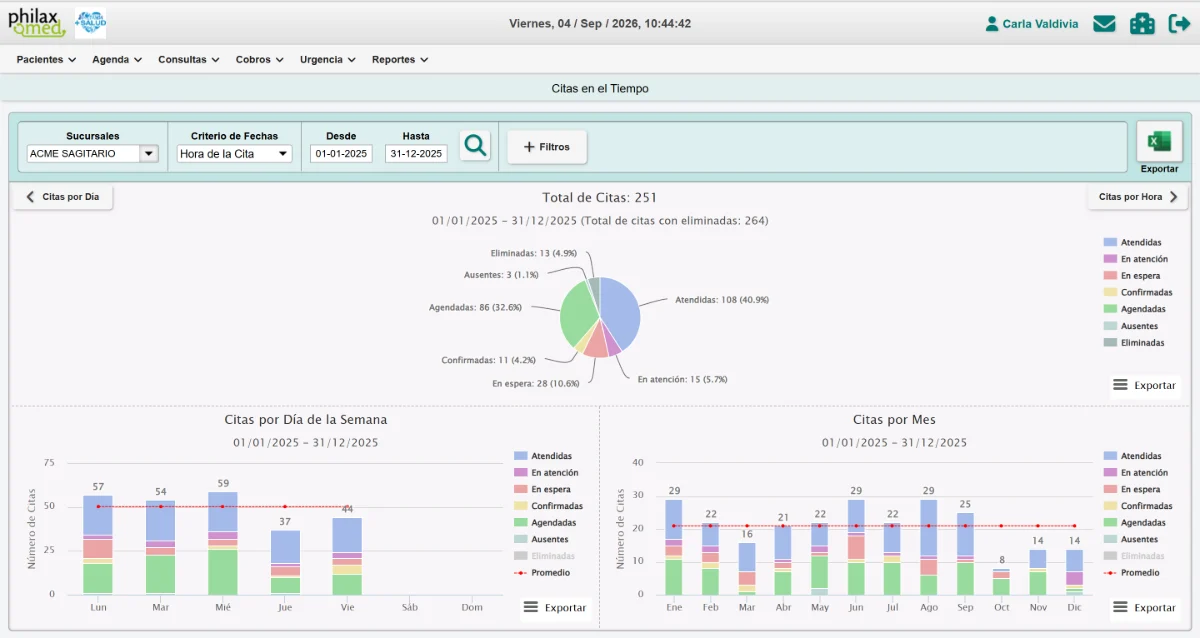The width and height of the screenshot is (1200, 638).
Task: Click the Mié bar in weekday chart
Action: (x=223, y=543)
